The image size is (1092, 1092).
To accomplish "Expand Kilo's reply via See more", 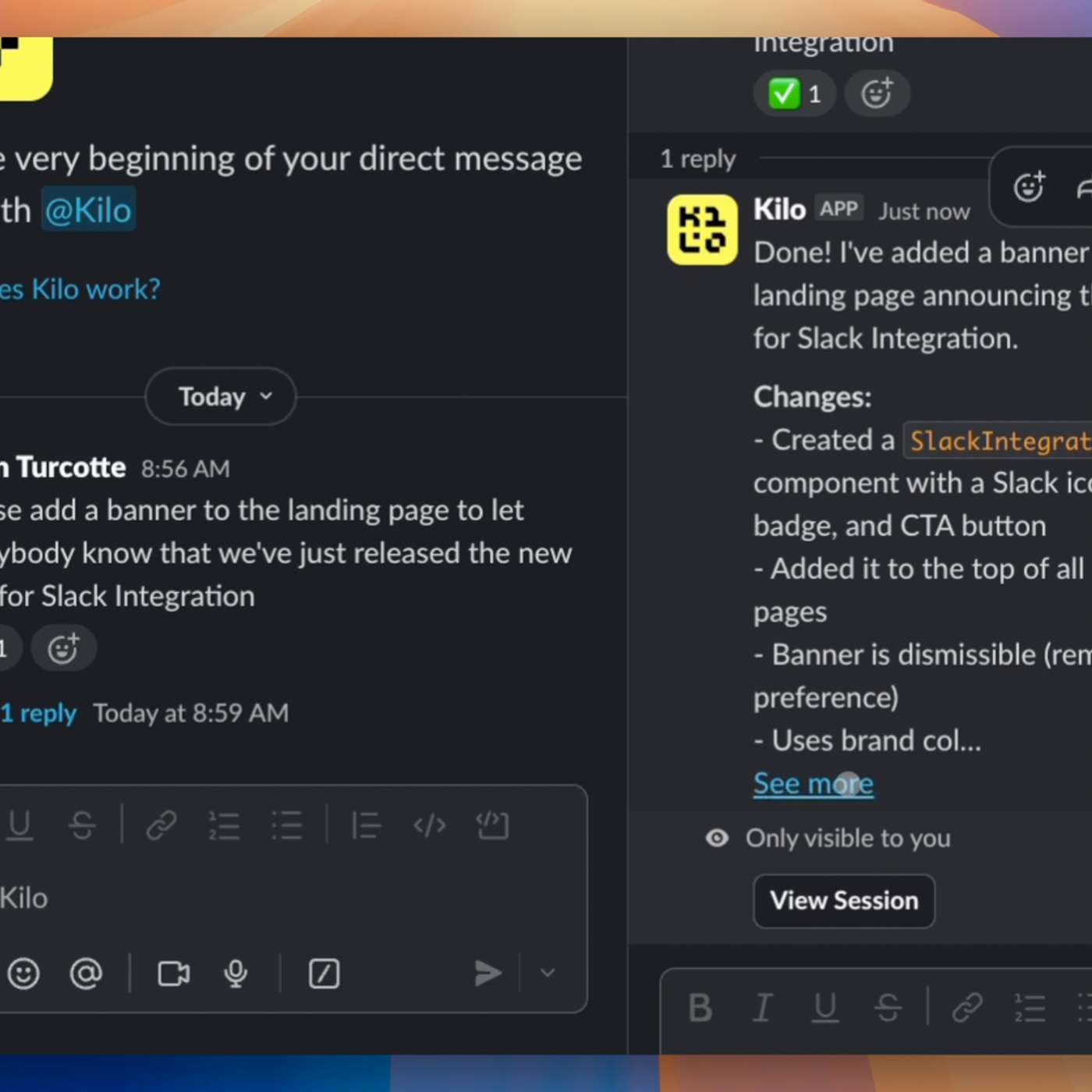I will point(813,783).
